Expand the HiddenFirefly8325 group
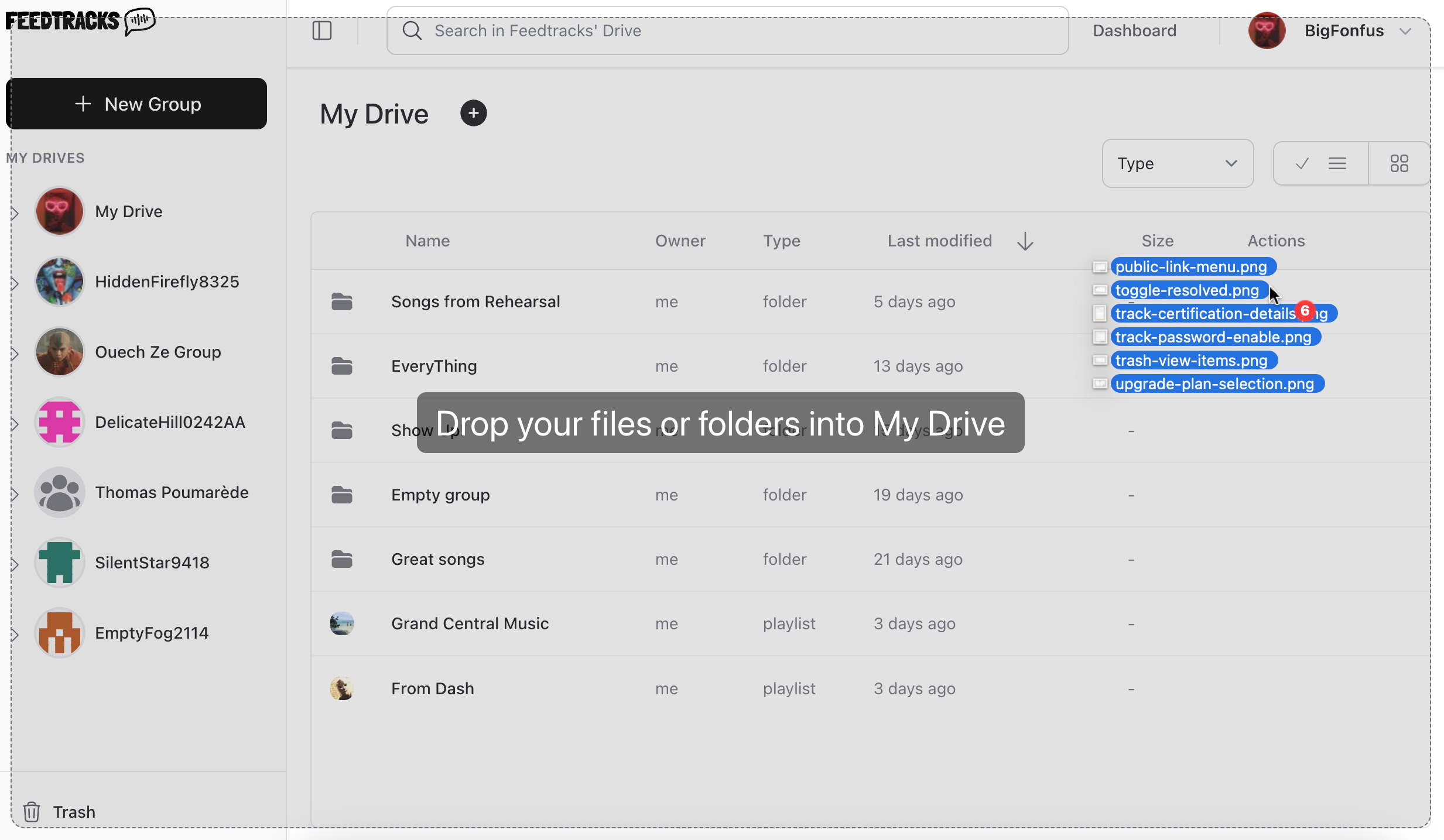 15,283
